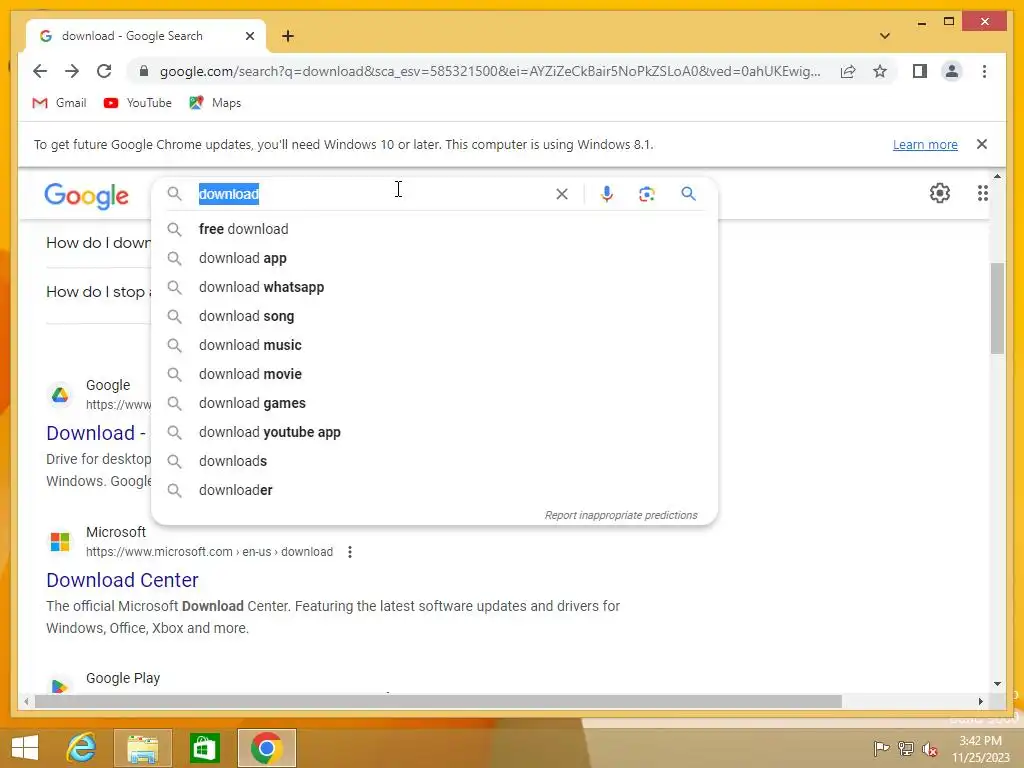The height and width of the screenshot is (768, 1024).
Task: Share this page using the share icon
Action: [848, 71]
